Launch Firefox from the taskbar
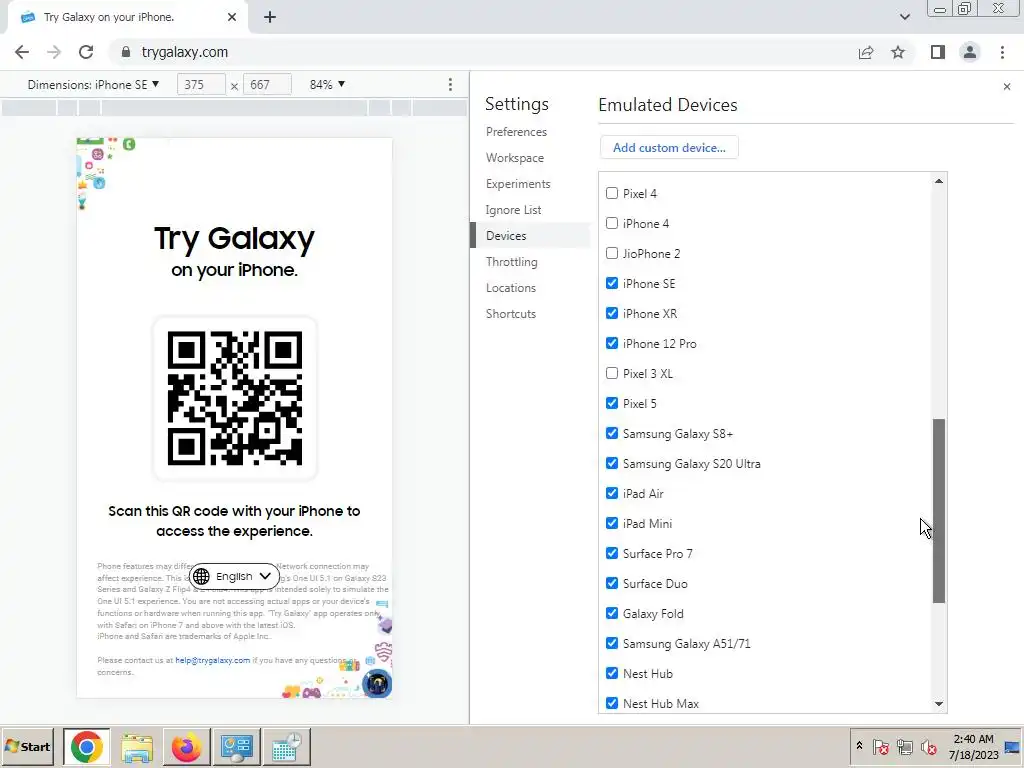 (186, 746)
